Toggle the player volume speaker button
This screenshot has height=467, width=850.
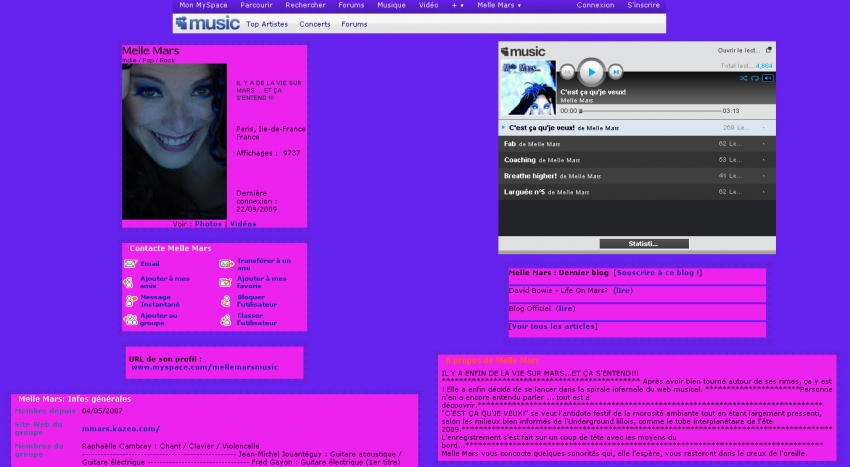click(x=768, y=78)
